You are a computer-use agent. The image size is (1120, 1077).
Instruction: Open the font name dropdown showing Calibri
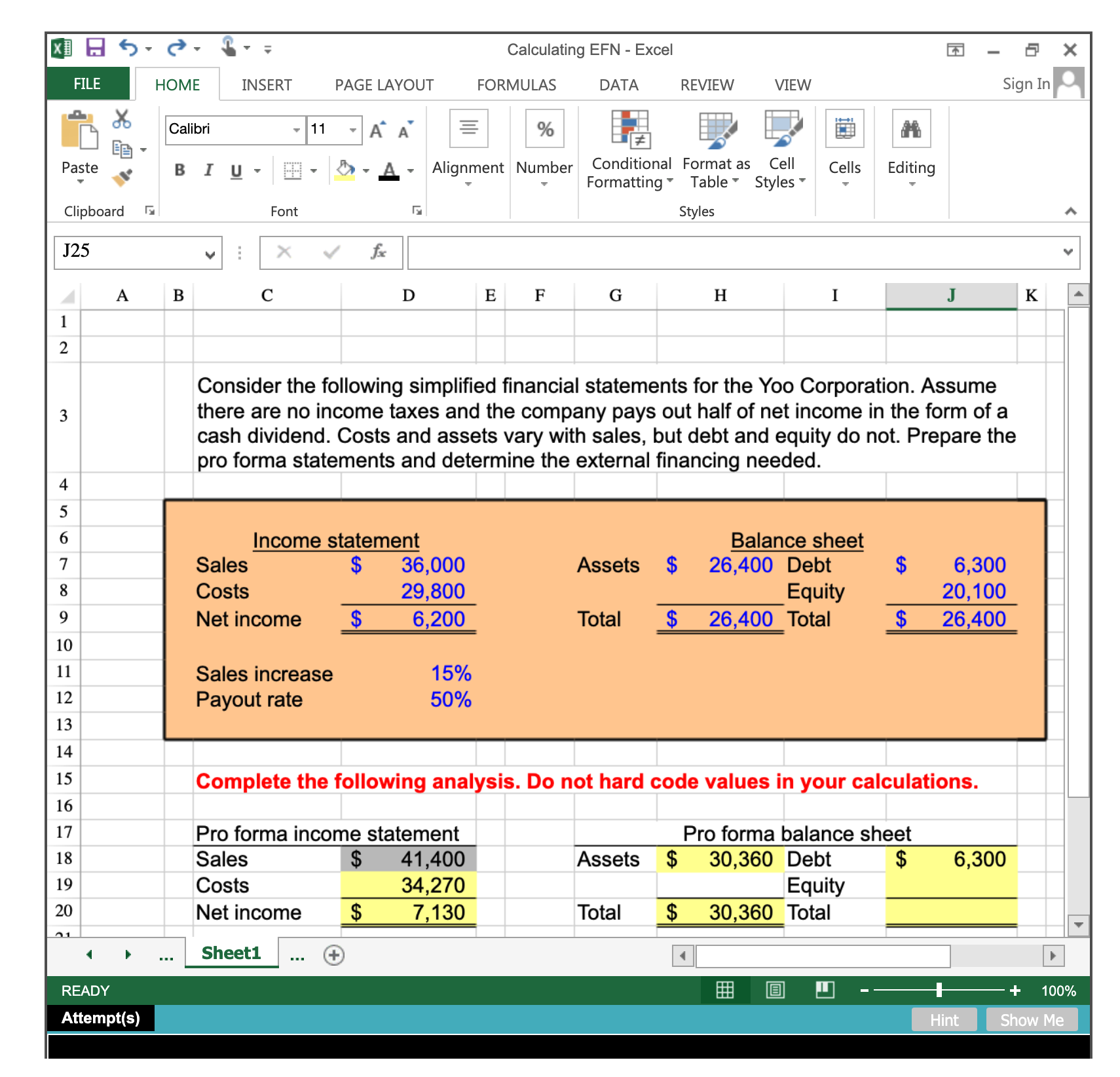(297, 130)
